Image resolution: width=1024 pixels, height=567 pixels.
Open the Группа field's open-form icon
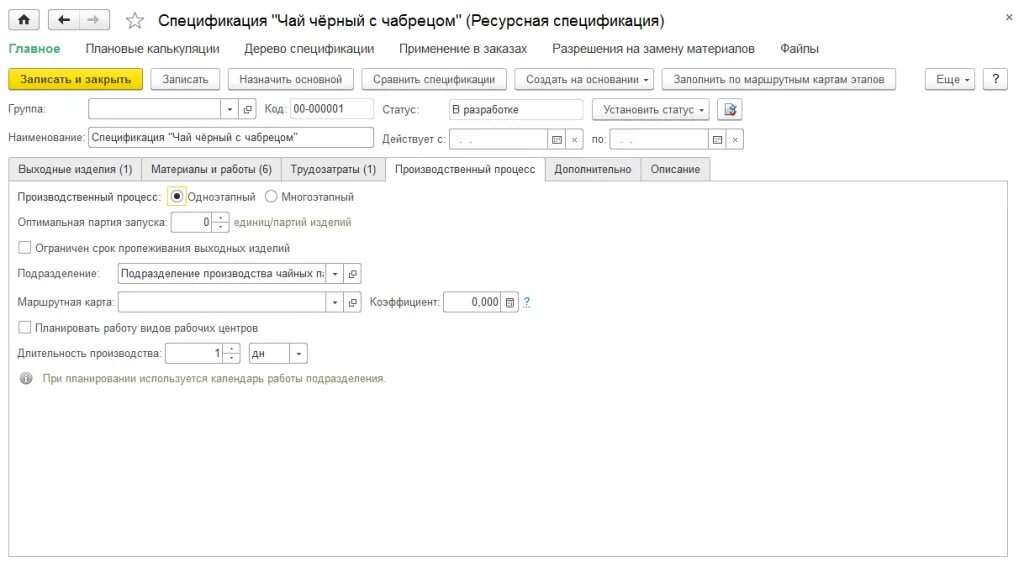pos(248,110)
